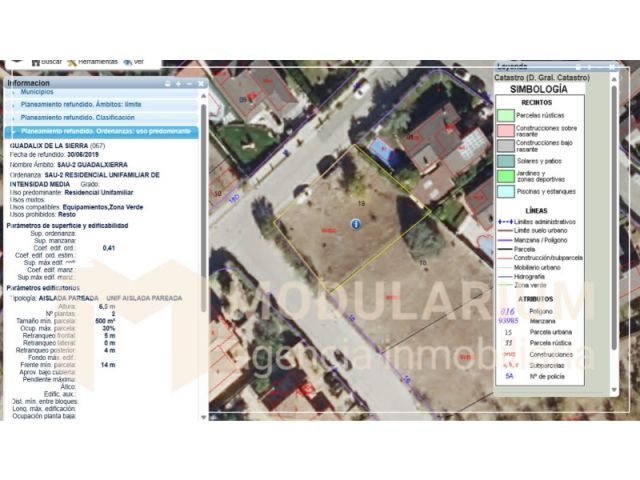Screen dimensions: 640x480
Task: Click the GUADALIX DE LA SIERRA heading
Action: (49, 146)
